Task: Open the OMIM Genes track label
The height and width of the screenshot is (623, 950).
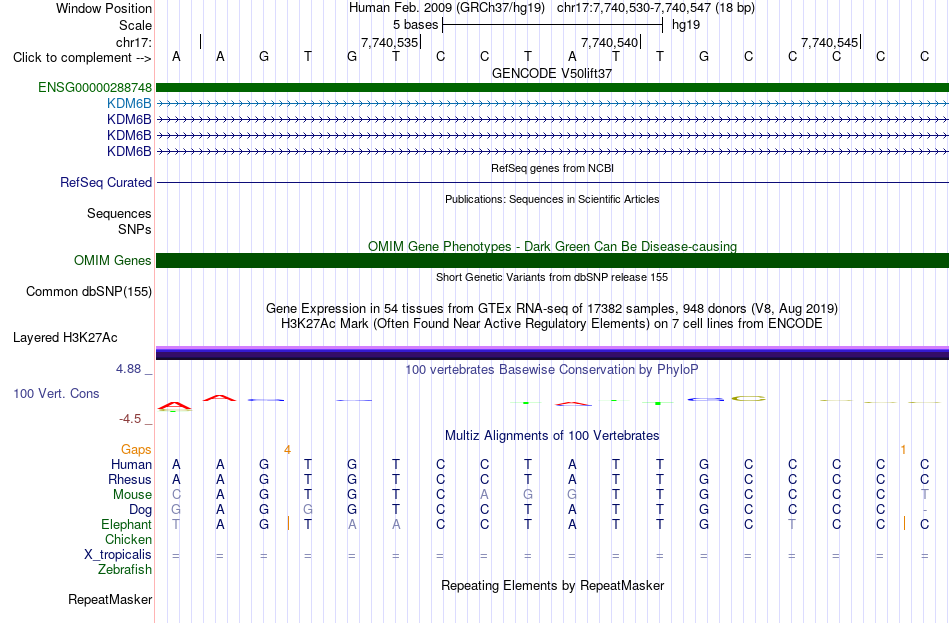Action: point(112,261)
